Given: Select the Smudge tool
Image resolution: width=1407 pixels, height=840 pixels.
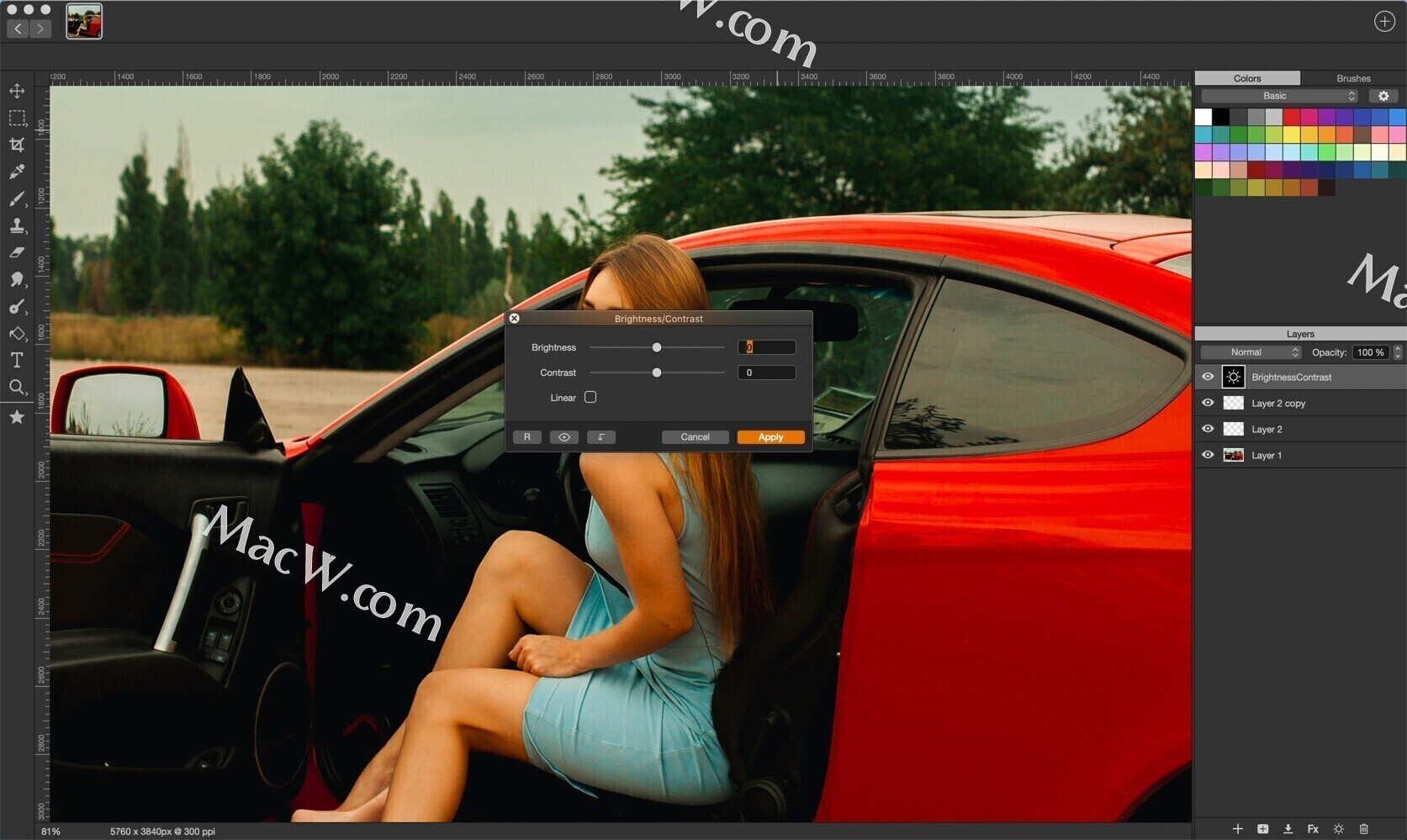Looking at the screenshot, I should coord(17,280).
